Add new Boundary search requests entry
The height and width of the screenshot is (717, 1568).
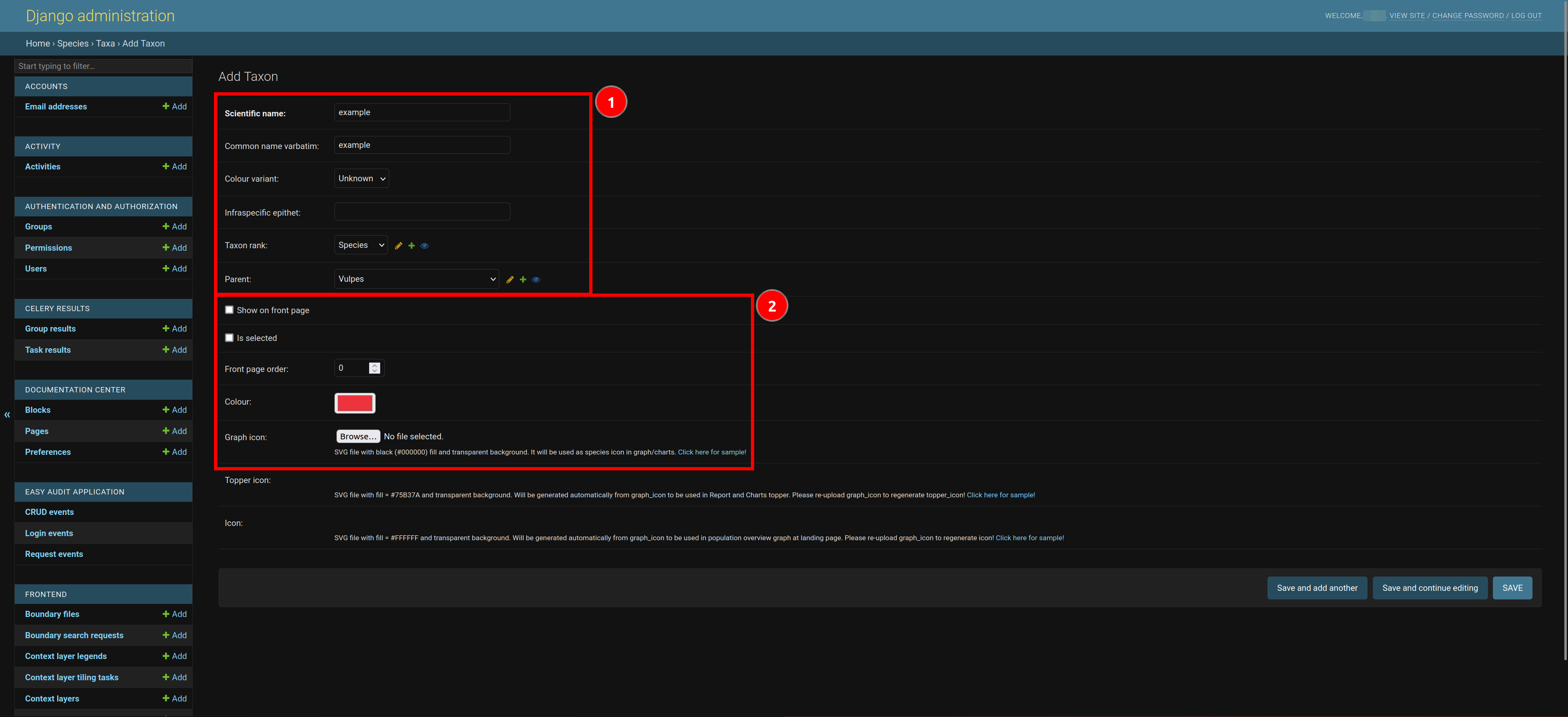(175, 635)
